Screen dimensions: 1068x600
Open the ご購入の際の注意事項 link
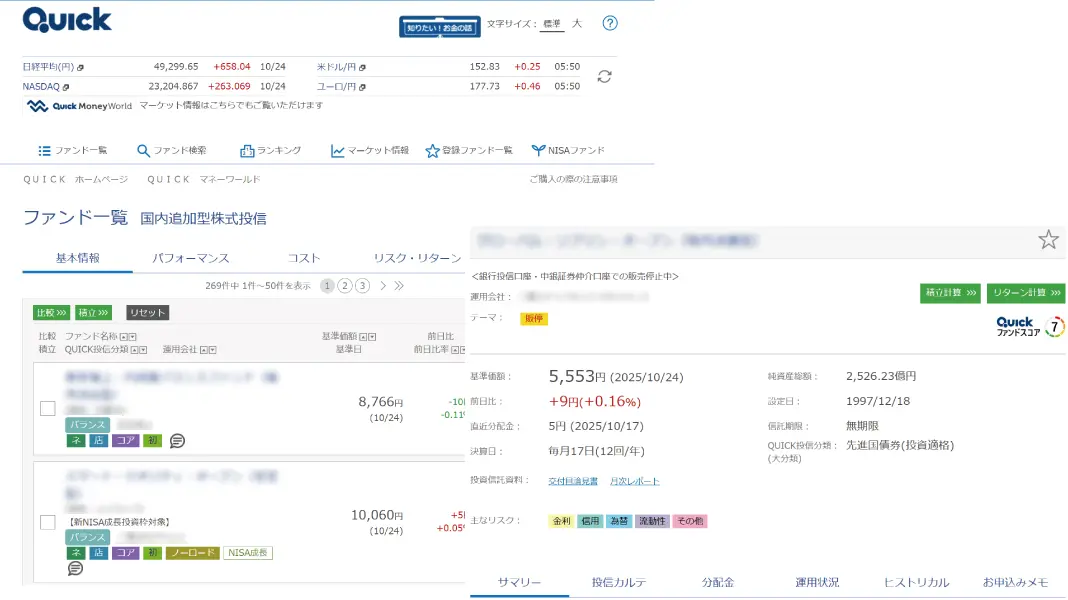tap(574, 179)
